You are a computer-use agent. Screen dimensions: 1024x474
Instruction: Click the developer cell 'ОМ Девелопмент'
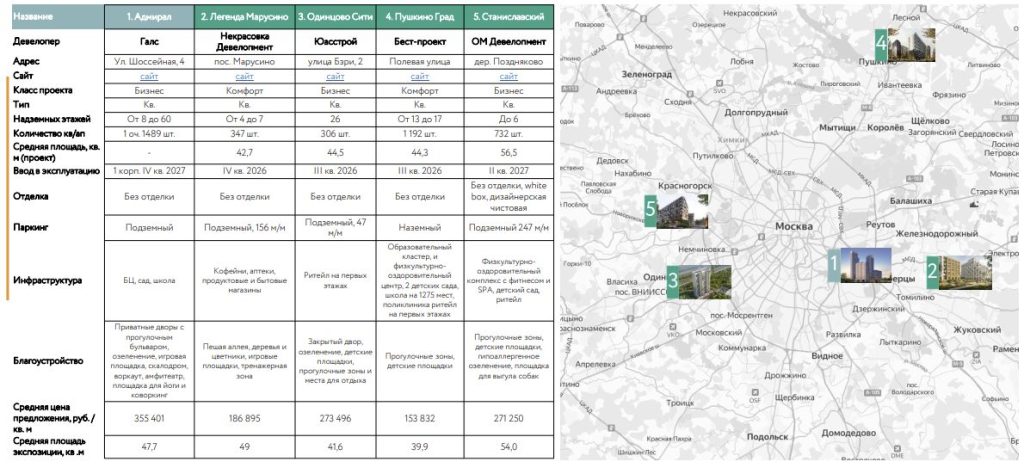[x=509, y=42]
